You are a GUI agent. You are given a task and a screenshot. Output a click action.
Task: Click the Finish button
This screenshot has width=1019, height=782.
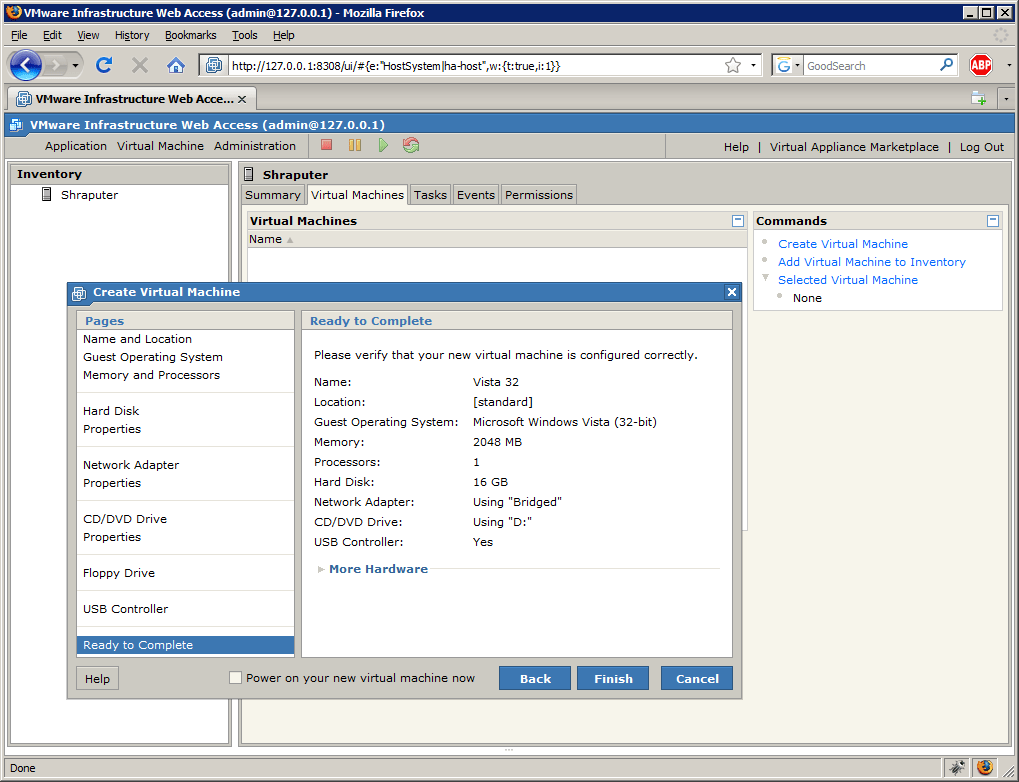613,678
